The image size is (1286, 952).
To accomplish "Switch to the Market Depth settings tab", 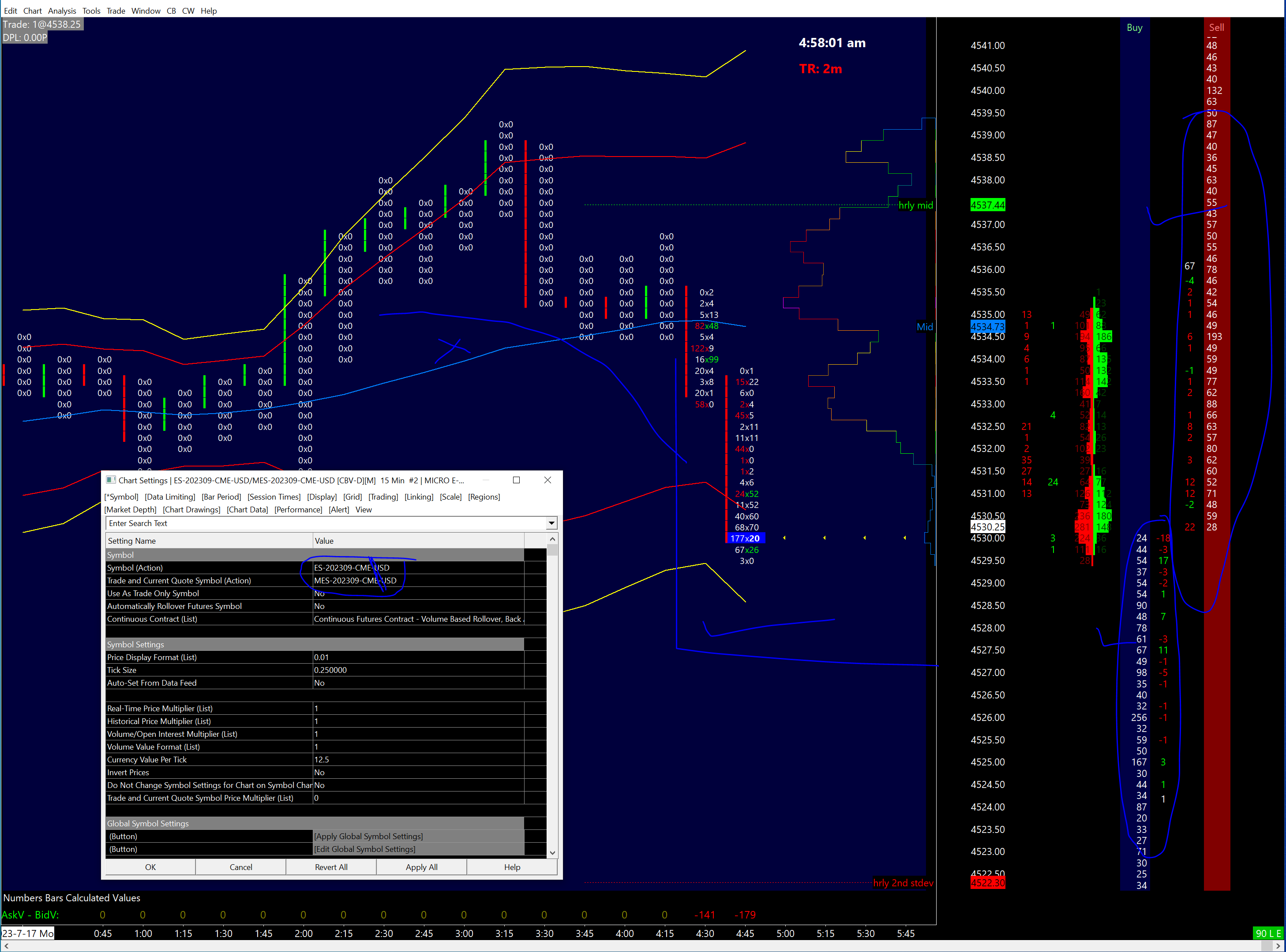I will click(x=130, y=509).
